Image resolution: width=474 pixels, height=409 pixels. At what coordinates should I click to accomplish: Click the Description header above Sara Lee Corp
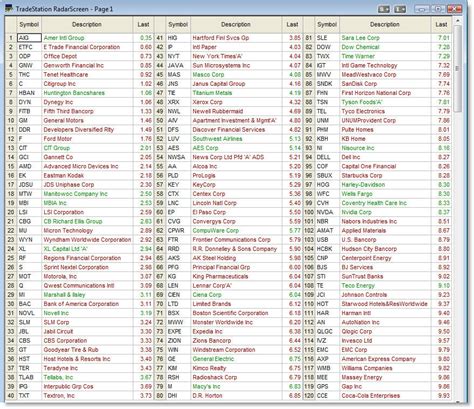[x=385, y=24]
